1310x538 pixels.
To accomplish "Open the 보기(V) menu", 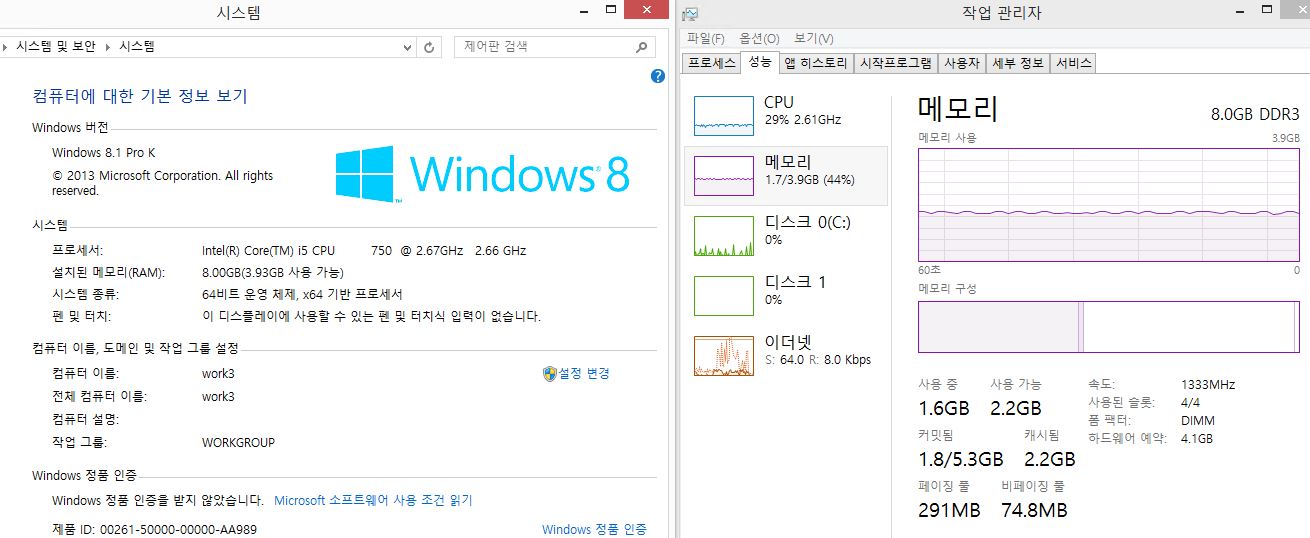I will tap(813, 38).
